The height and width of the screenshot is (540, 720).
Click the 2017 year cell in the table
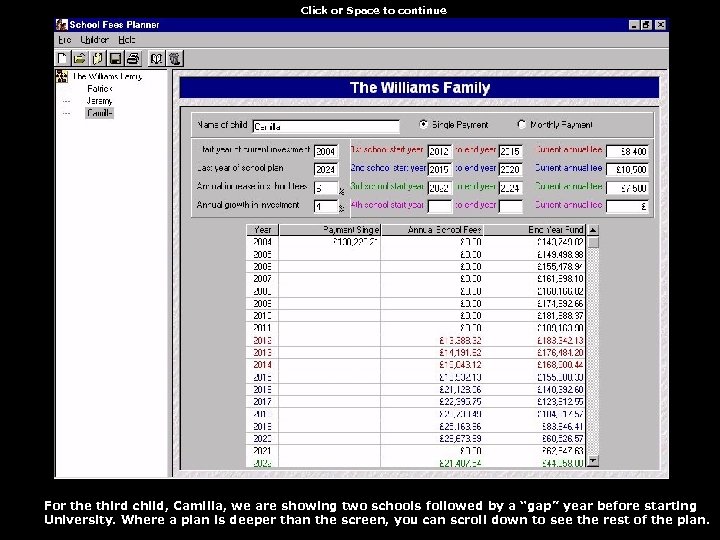click(x=263, y=401)
